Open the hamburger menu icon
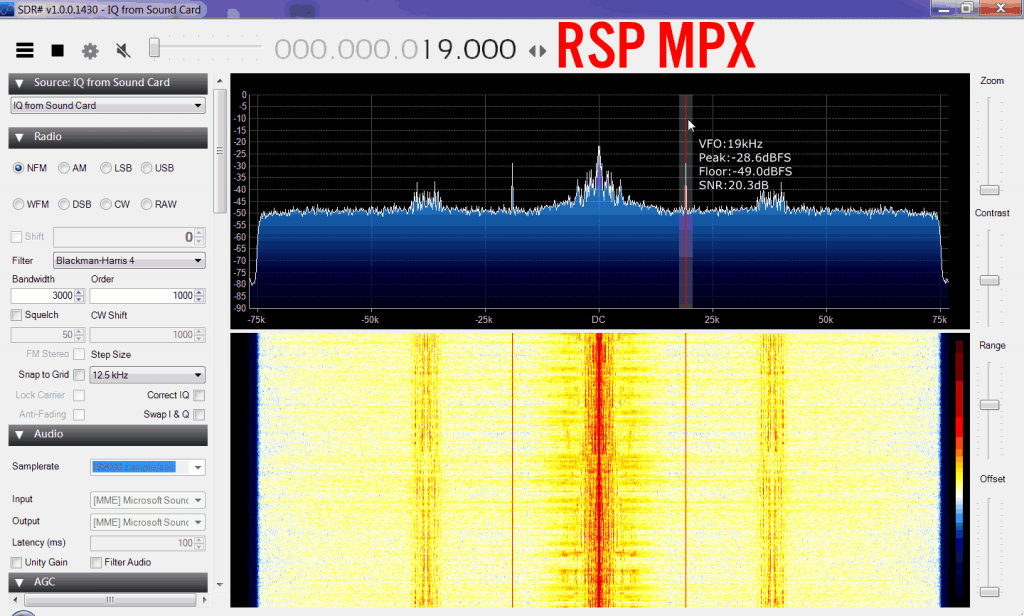The width and height of the screenshot is (1024, 616). click(x=25, y=50)
